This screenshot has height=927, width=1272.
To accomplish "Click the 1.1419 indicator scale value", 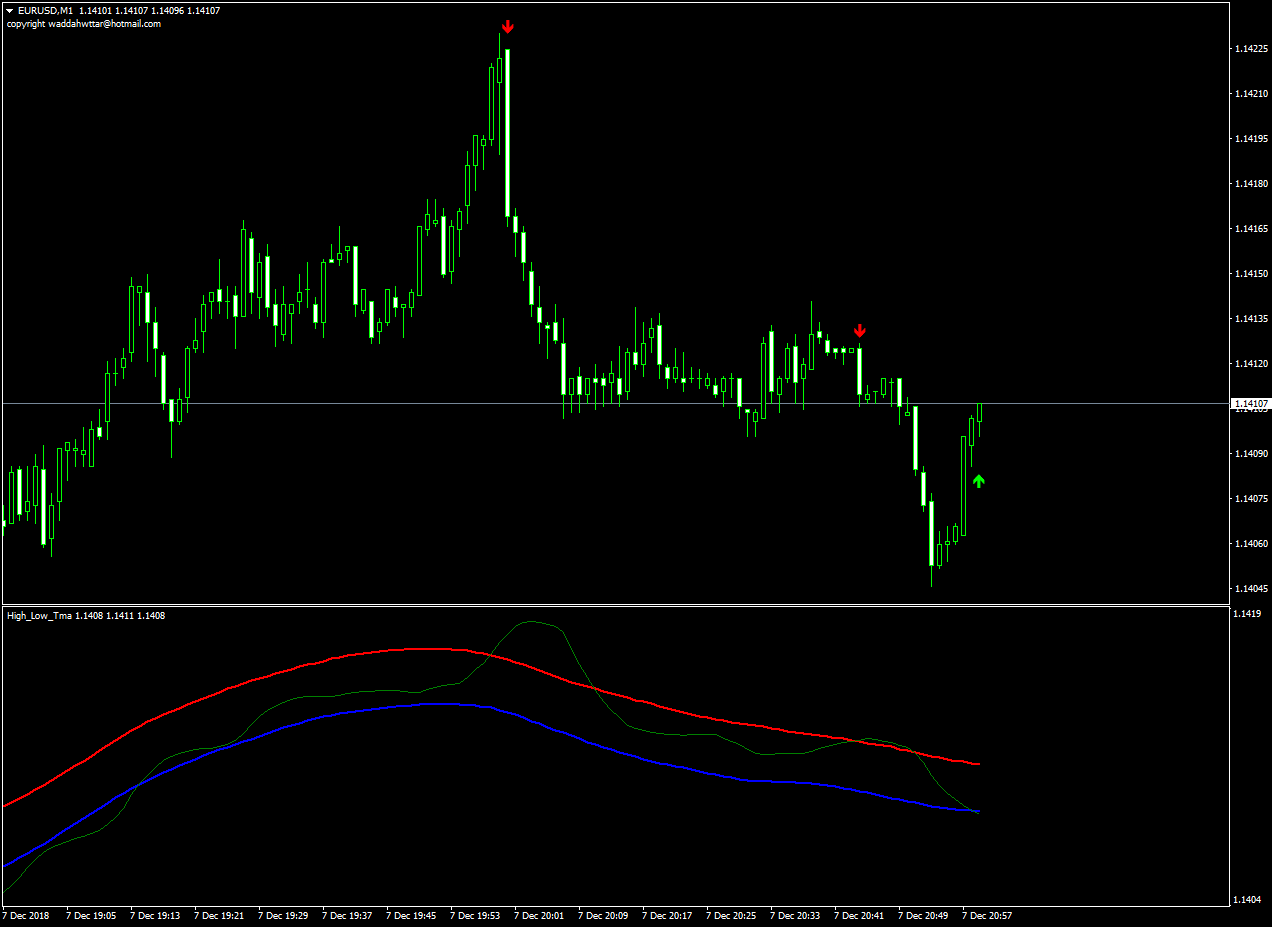I will 1249,615.
